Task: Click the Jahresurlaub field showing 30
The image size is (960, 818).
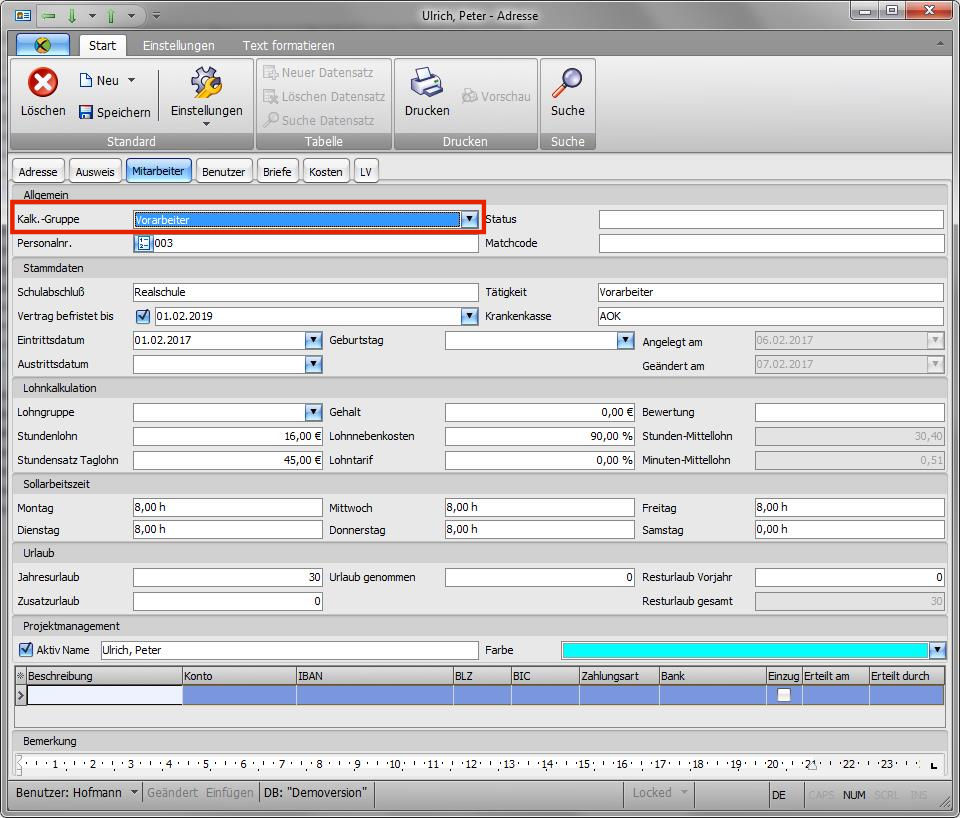Action: click(228, 577)
